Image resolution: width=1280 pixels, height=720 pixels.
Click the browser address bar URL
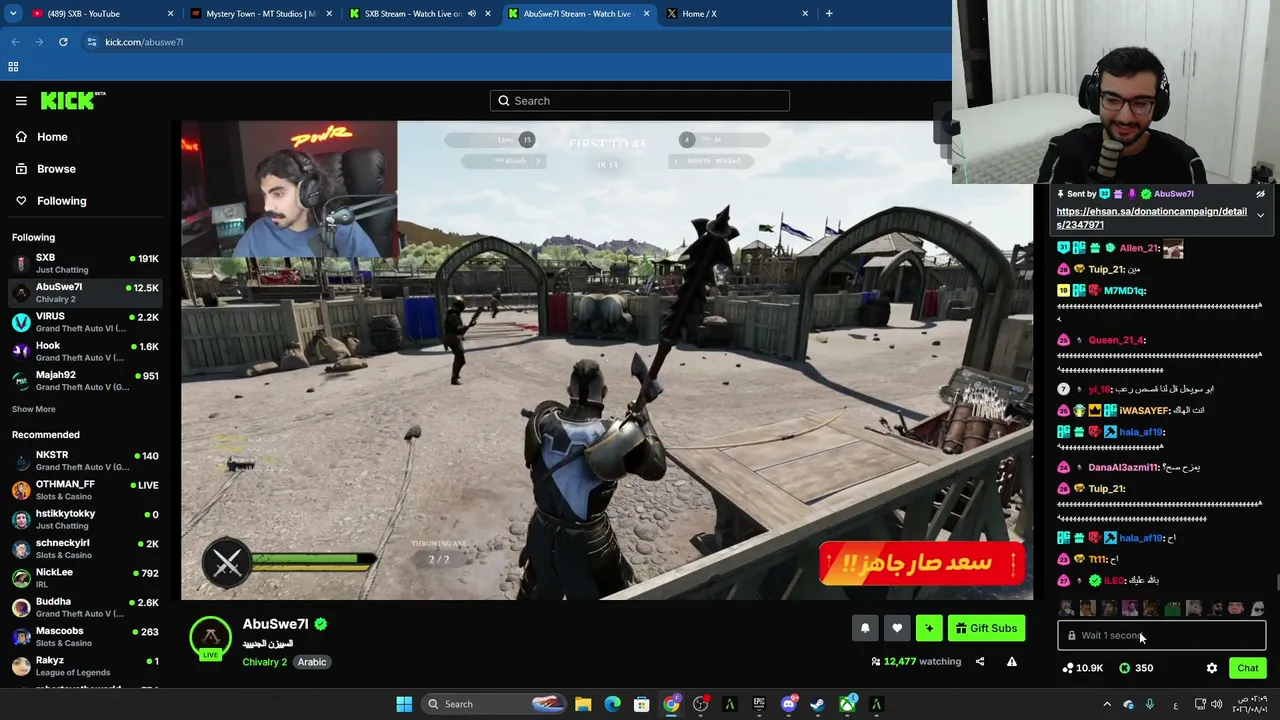tap(144, 42)
